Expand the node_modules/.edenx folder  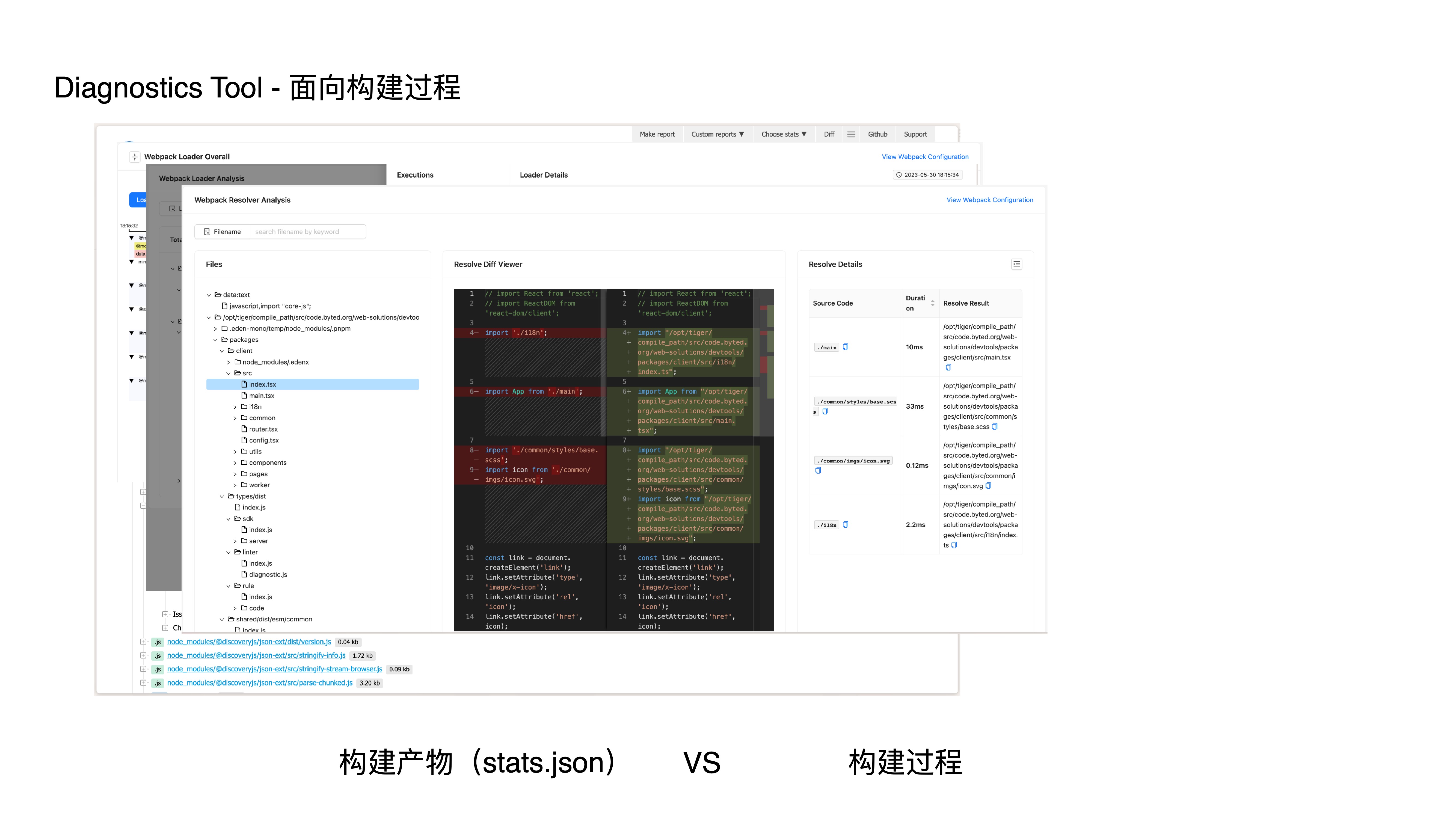pos(228,362)
